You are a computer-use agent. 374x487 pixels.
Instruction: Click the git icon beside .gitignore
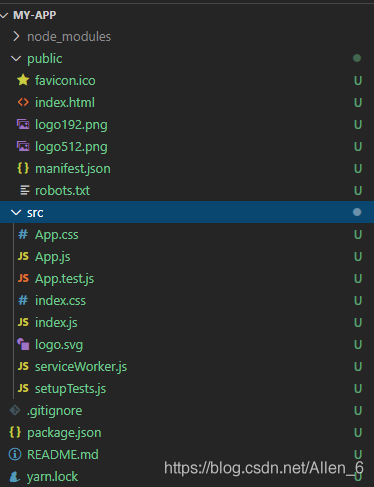[x=15, y=410]
